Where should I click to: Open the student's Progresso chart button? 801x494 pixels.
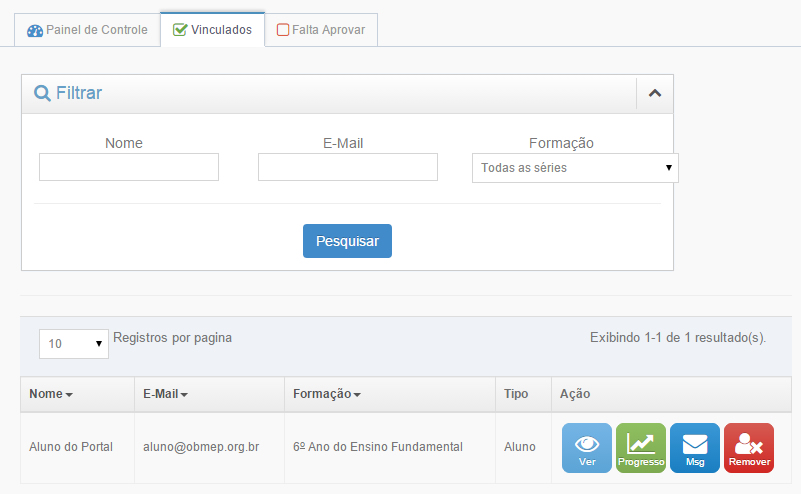pyautogui.click(x=641, y=447)
